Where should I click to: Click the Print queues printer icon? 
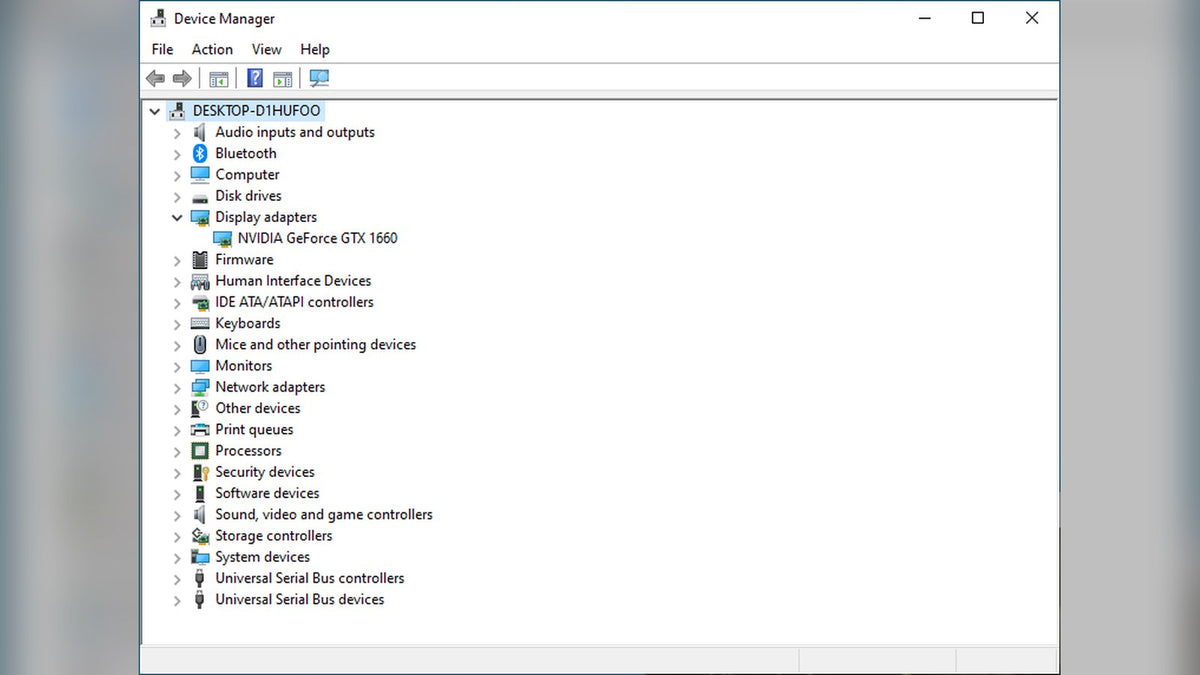point(199,429)
